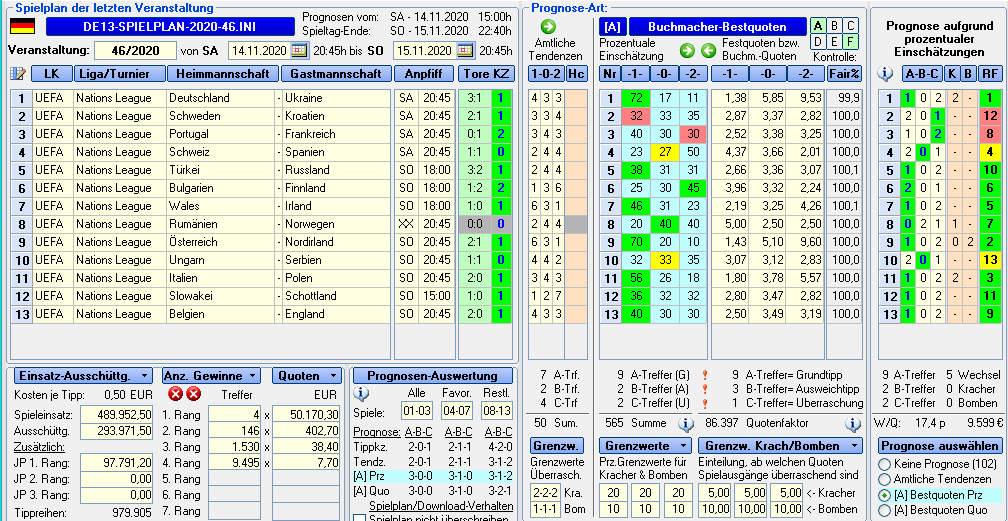Click the Spielplan/Download-Verhalten link text
Image resolution: width=1008 pixels, height=521 pixels.
441,506
